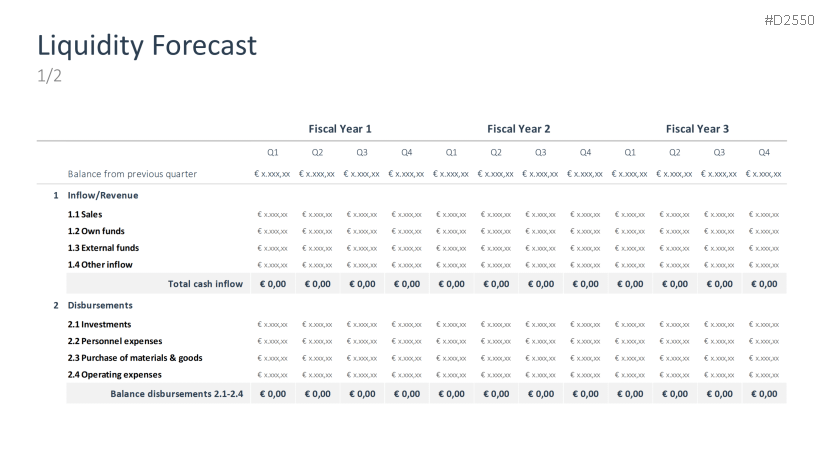
Task: Select the 1.4 Other inflow label
Action: tap(100, 265)
